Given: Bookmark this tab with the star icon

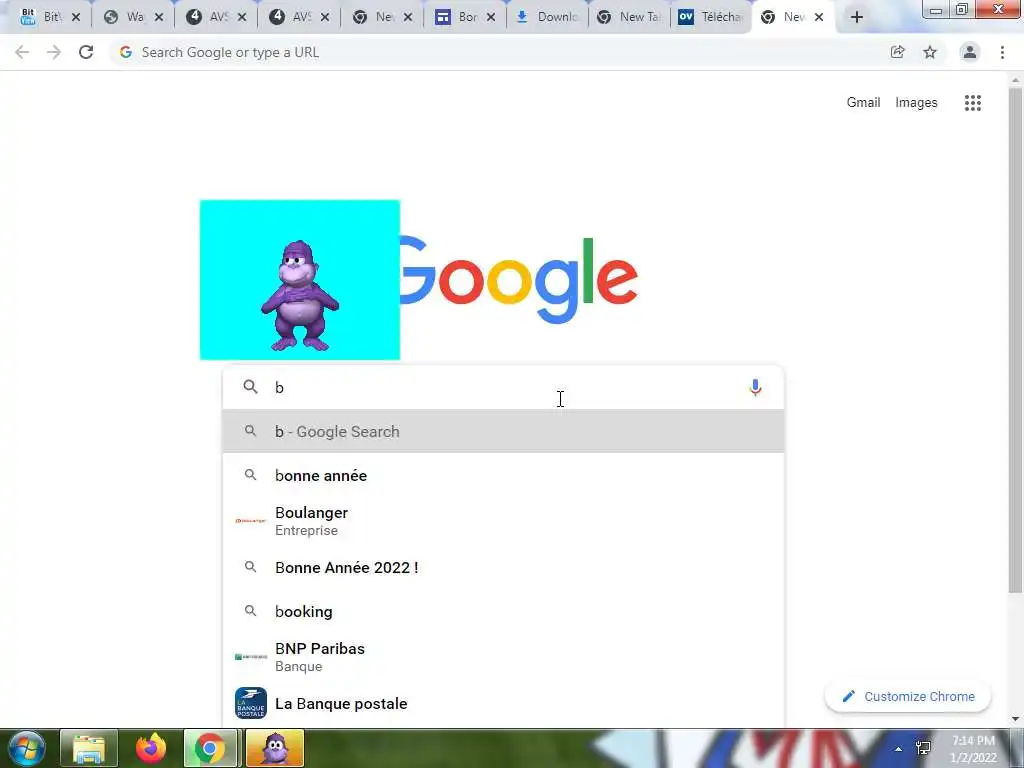Looking at the screenshot, I should pos(930,52).
